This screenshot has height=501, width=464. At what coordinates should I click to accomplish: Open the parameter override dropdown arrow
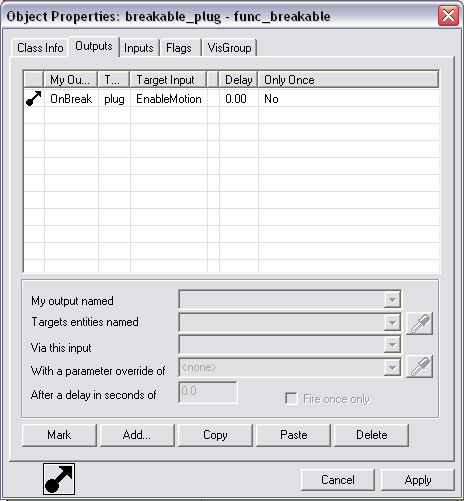pos(392,367)
